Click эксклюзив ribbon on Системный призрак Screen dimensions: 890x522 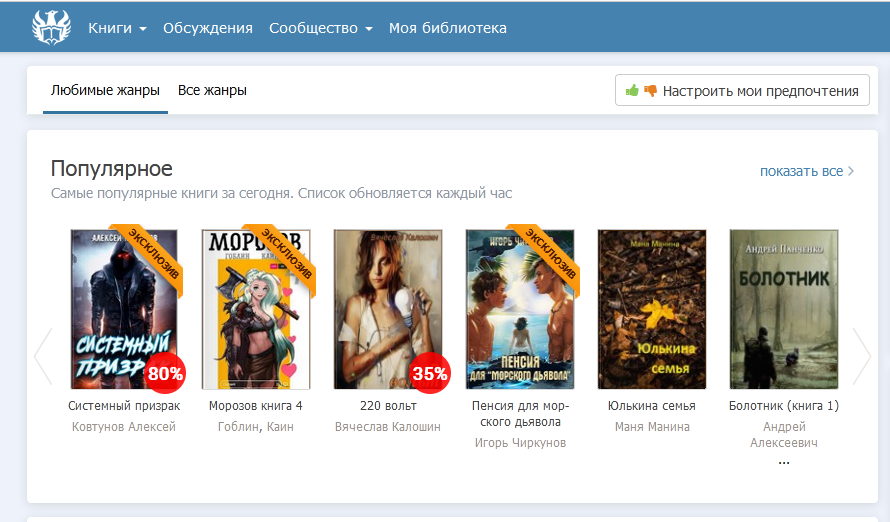(x=153, y=254)
